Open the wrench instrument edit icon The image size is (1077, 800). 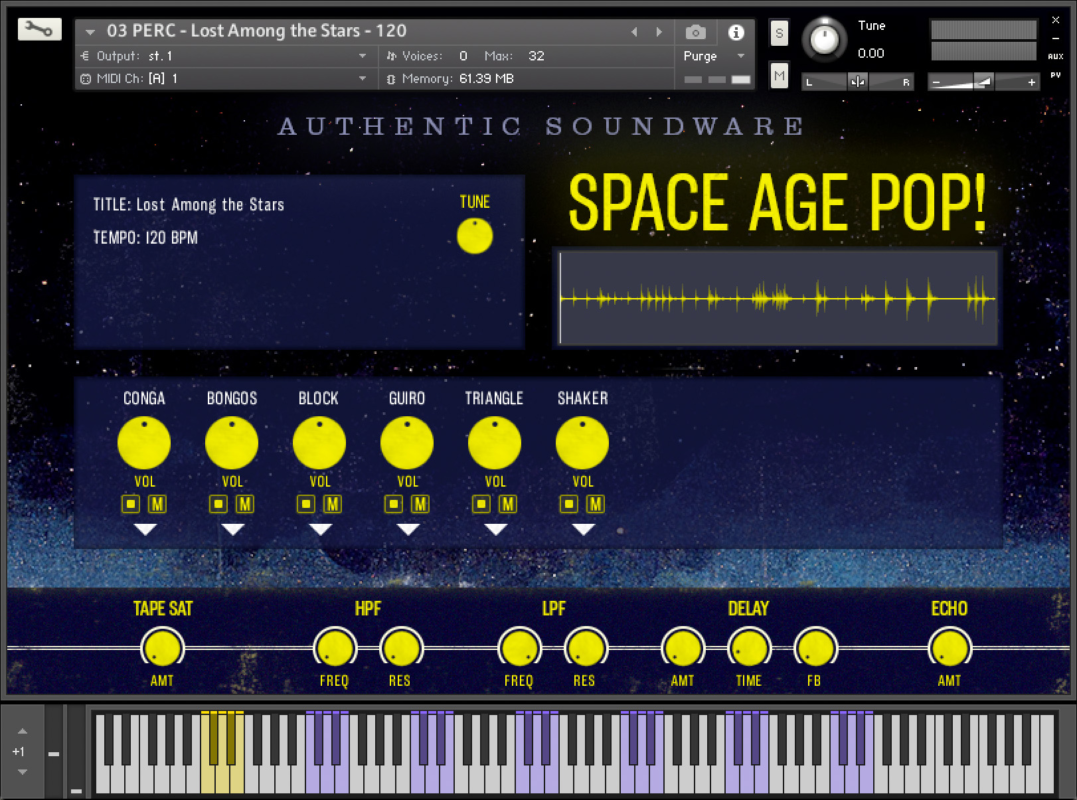39,30
